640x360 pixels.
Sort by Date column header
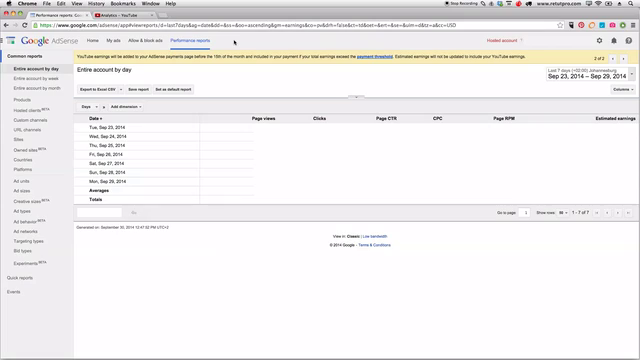point(96,118)
